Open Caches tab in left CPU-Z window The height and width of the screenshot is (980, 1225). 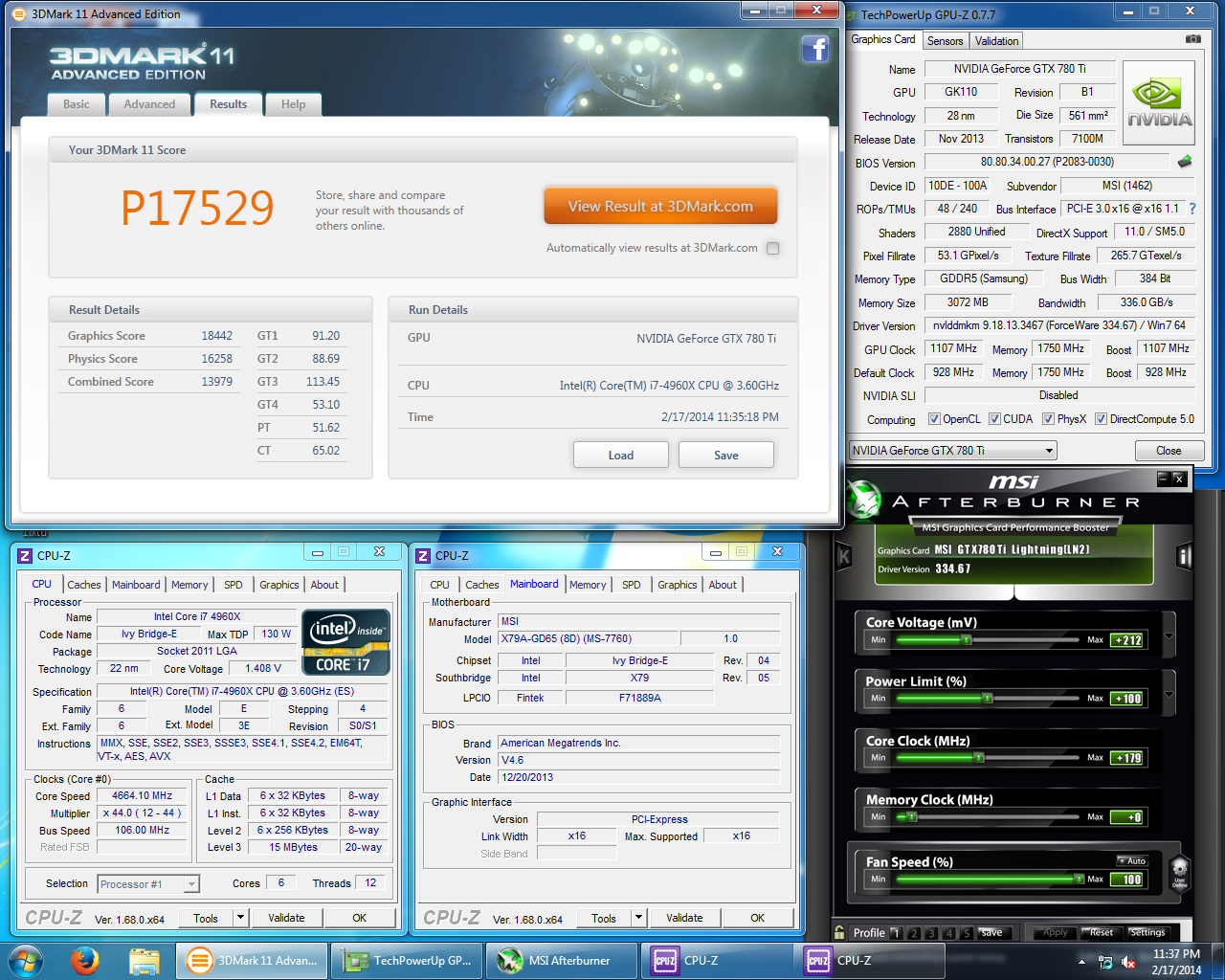click(84, 585)
